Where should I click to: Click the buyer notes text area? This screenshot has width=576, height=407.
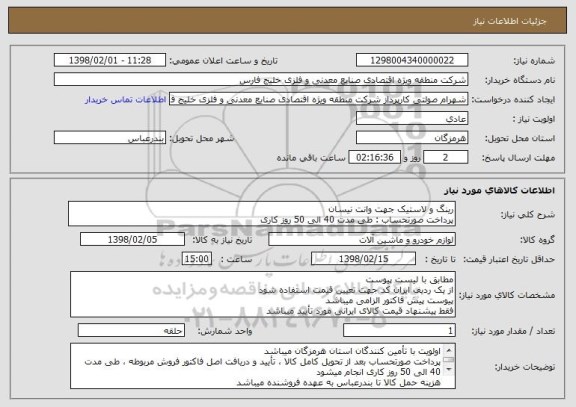click(263, 366)
